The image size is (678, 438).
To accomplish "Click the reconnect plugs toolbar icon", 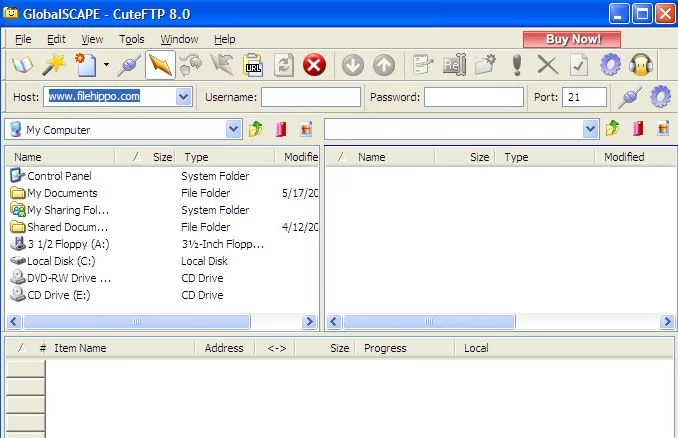I will click(191, 65).
